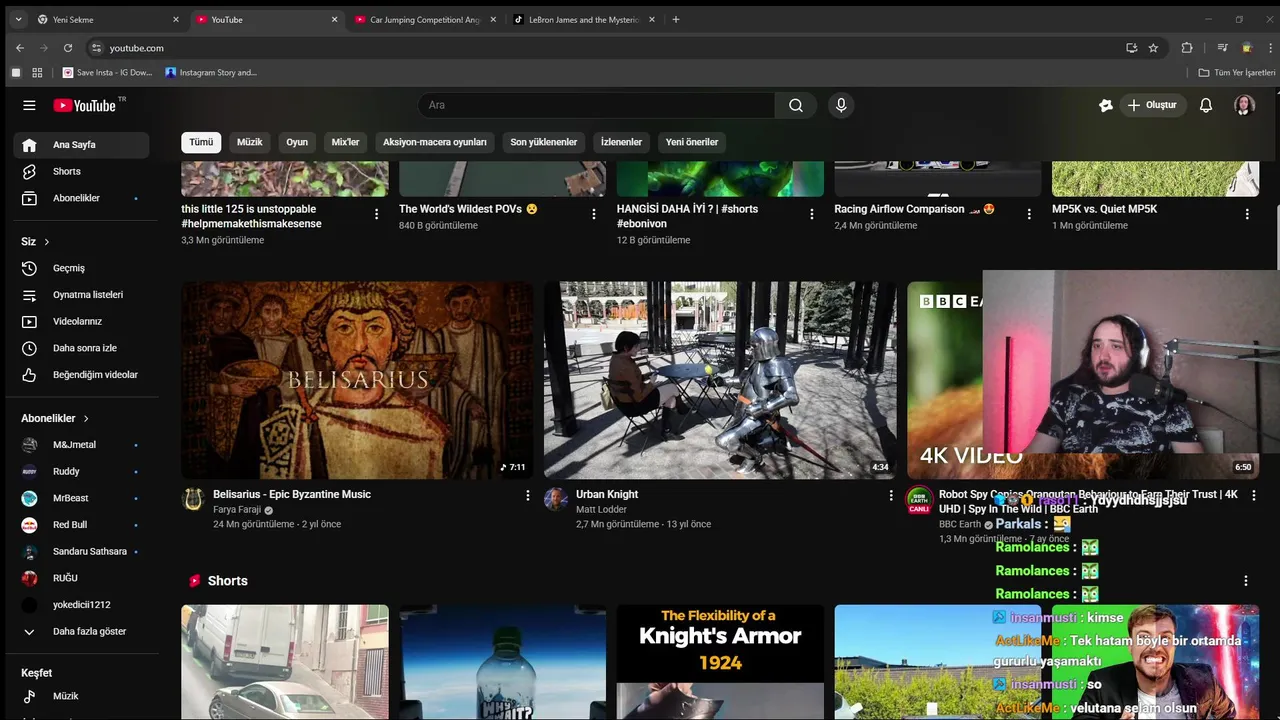Open Oynatma listeleri playlists
1280x720 pixels.
tap(81, 295)
